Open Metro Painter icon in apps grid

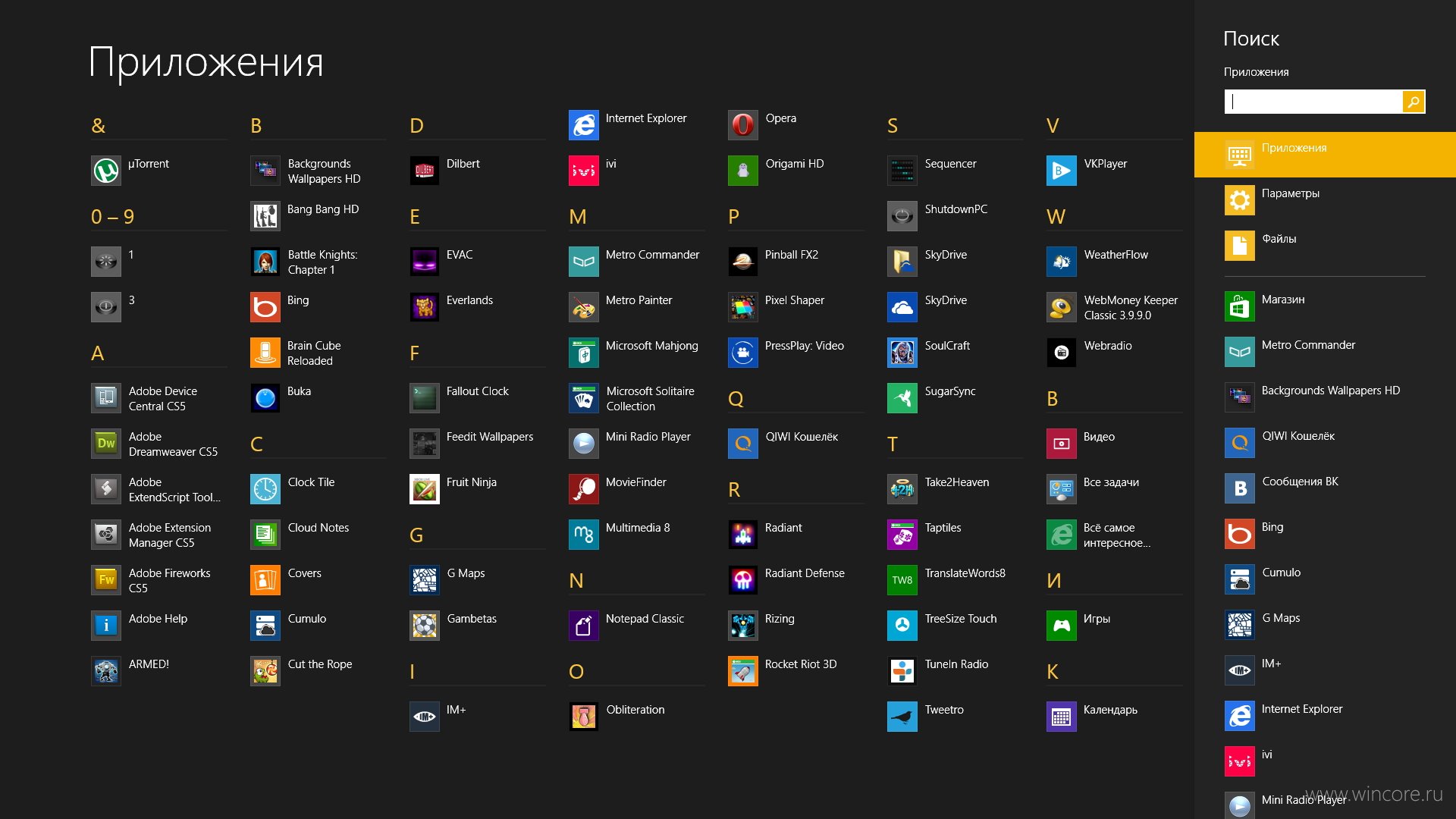(584, 307)
